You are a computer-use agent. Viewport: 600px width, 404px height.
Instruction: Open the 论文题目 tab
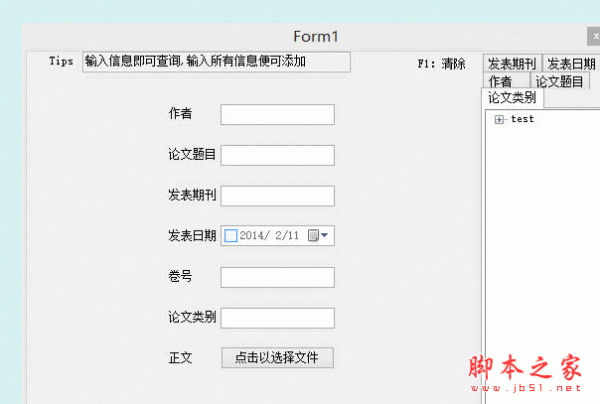(559, 81)
